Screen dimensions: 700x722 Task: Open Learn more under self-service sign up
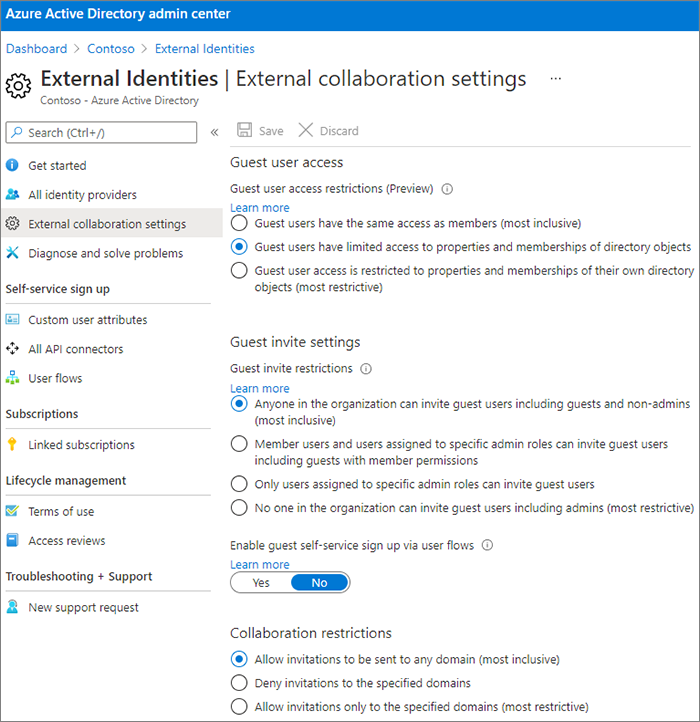click(x=260, y=564)
